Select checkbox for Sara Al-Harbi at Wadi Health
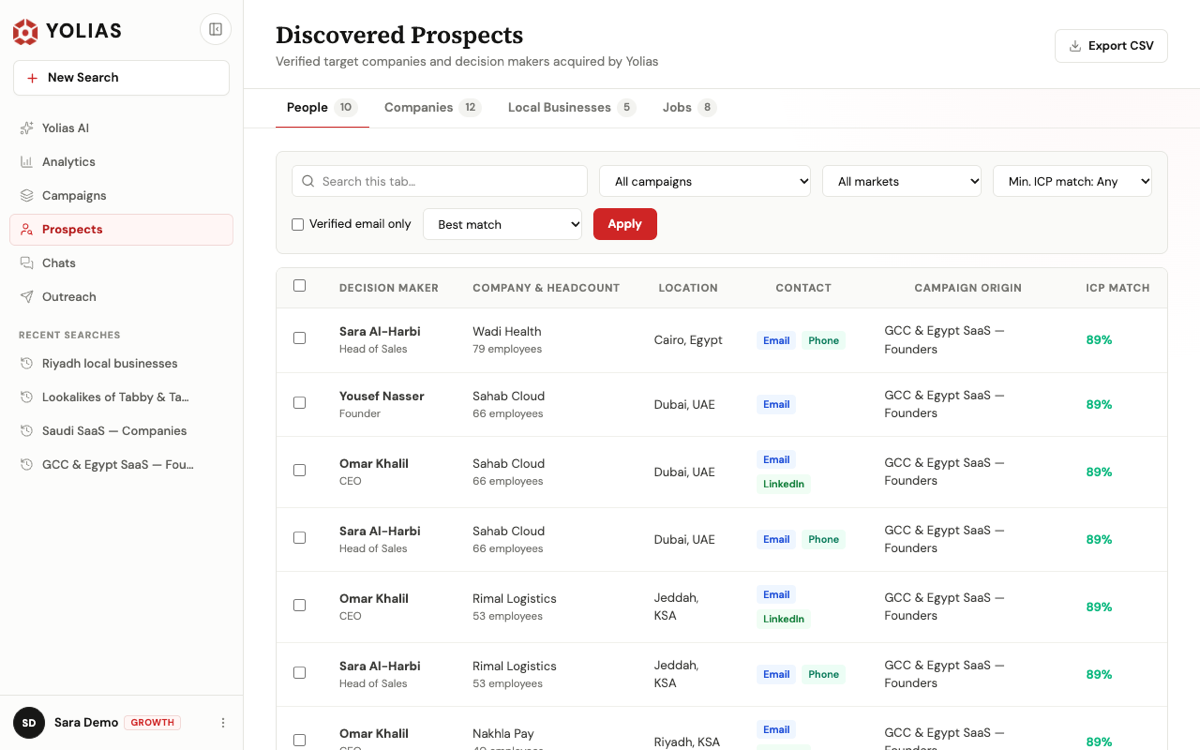1200x750 pixels. (299, 338)
